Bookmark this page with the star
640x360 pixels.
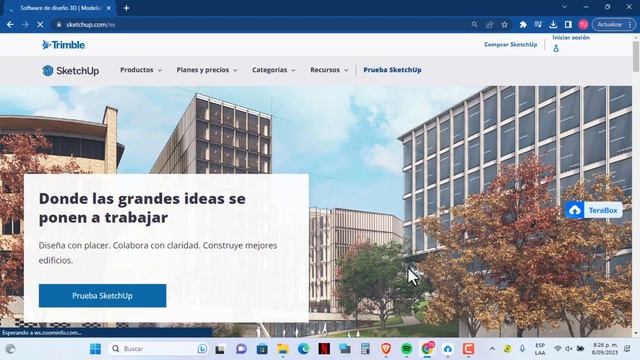pyautogui.click(x=505, y=24)
